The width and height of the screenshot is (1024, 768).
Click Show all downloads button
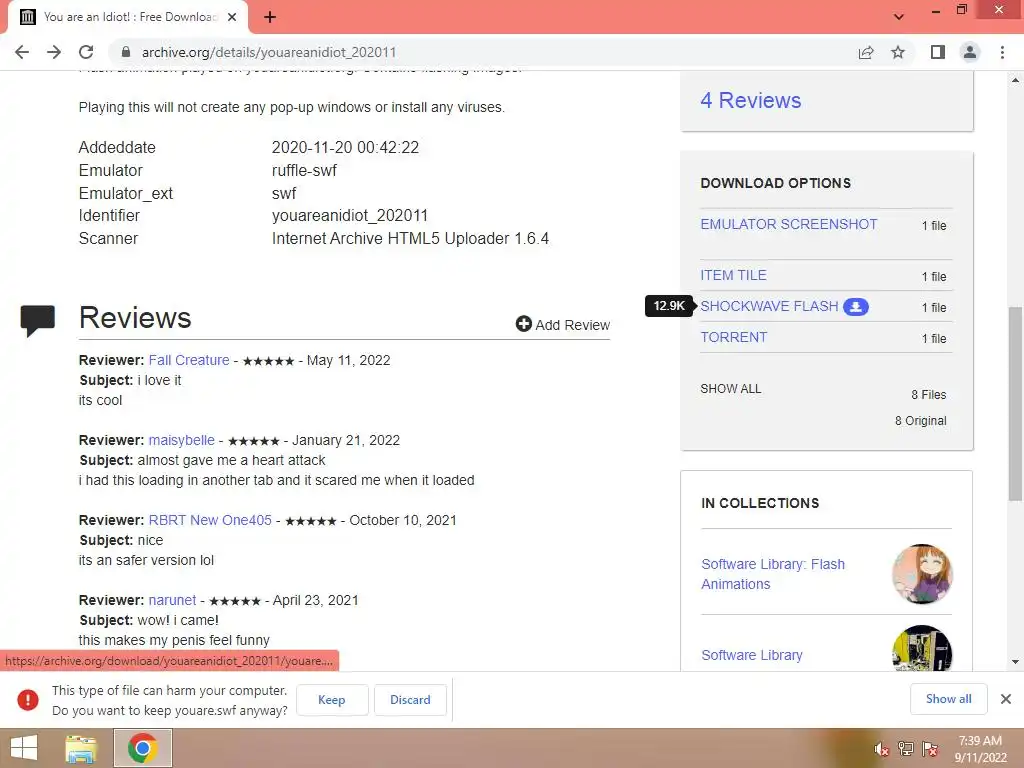click(948, 699)
